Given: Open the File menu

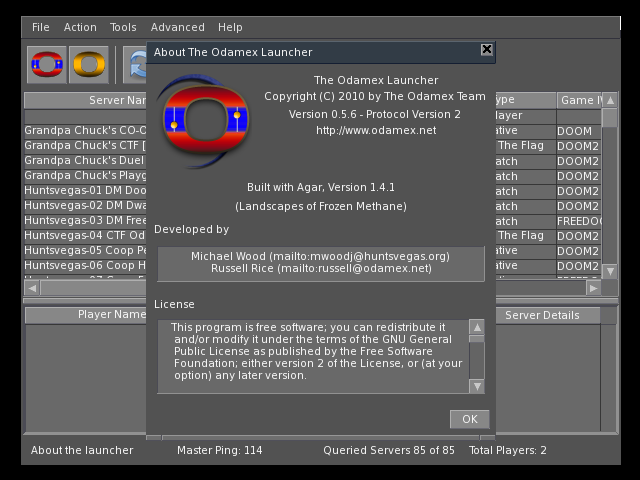Looking at the screenshot, I should coord(40,27).
